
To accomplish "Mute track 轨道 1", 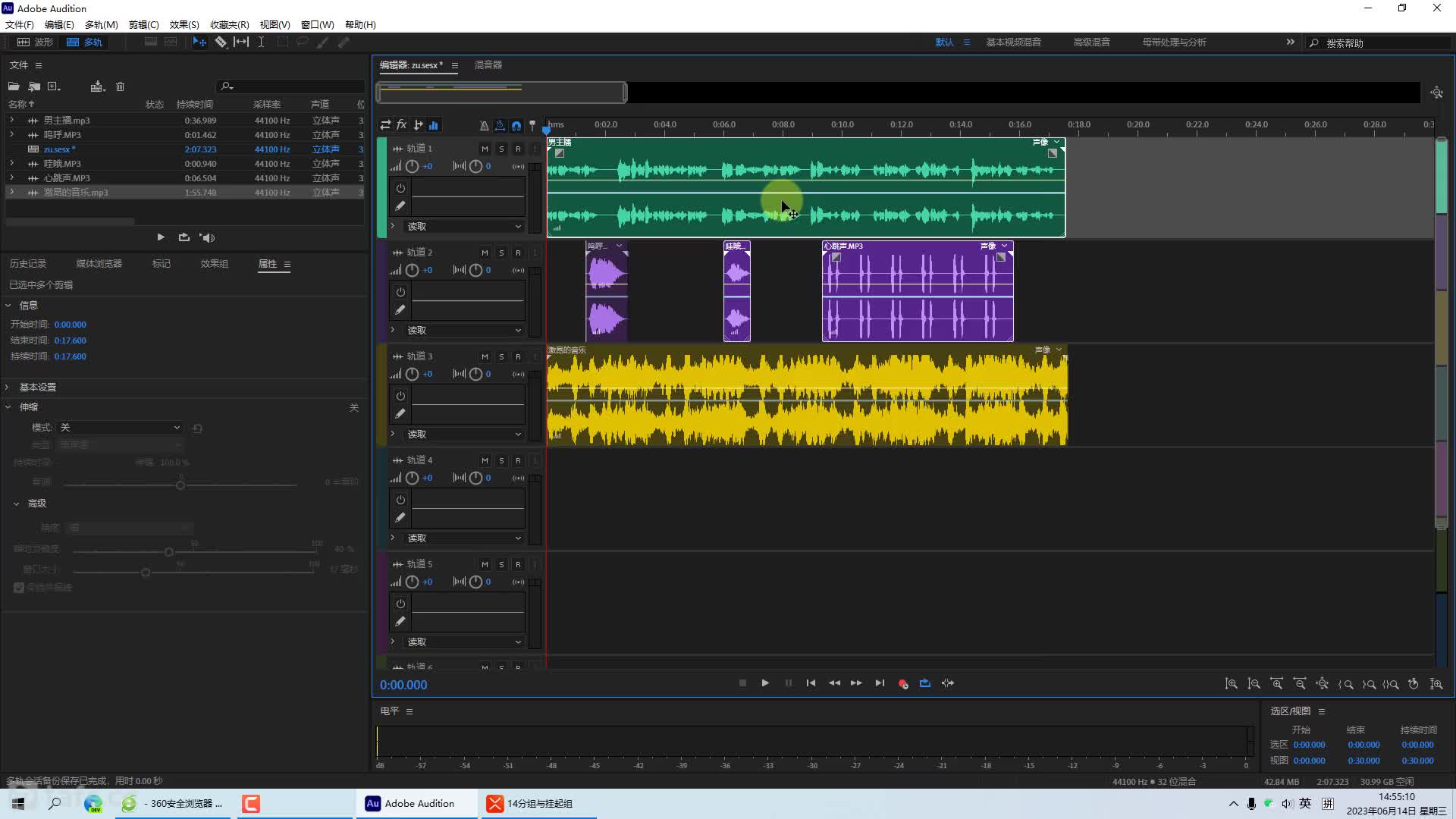I will [x=485, y=149].
